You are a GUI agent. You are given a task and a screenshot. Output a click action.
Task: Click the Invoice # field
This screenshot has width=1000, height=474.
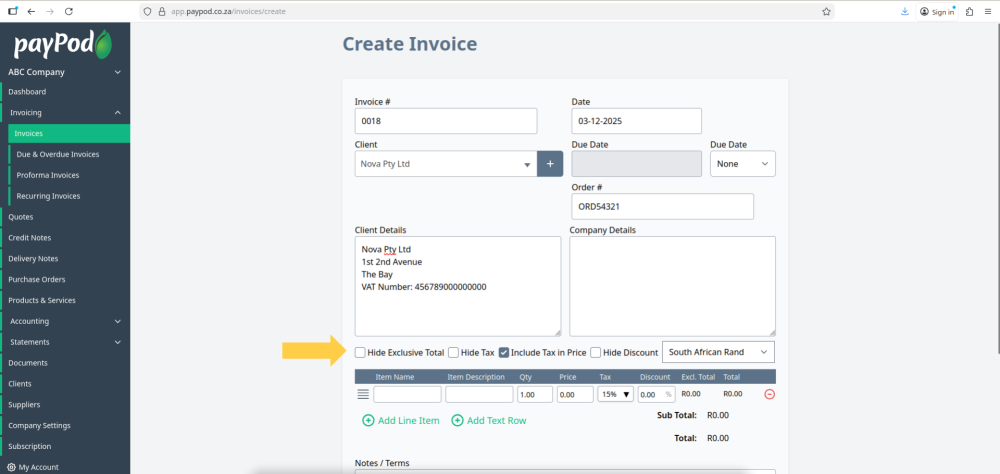[x=446, y=121]
